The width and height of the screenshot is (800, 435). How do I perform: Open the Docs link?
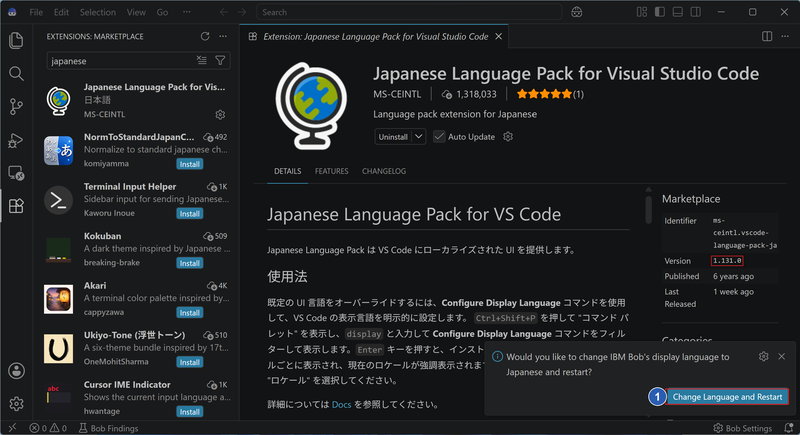pos(341,404)
